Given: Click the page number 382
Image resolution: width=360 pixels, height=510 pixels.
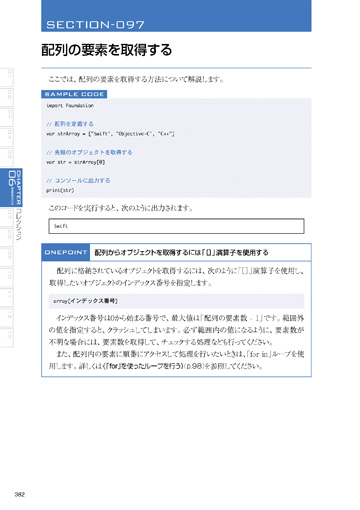Looking at the screenshot, I should [x=20, y=494].
